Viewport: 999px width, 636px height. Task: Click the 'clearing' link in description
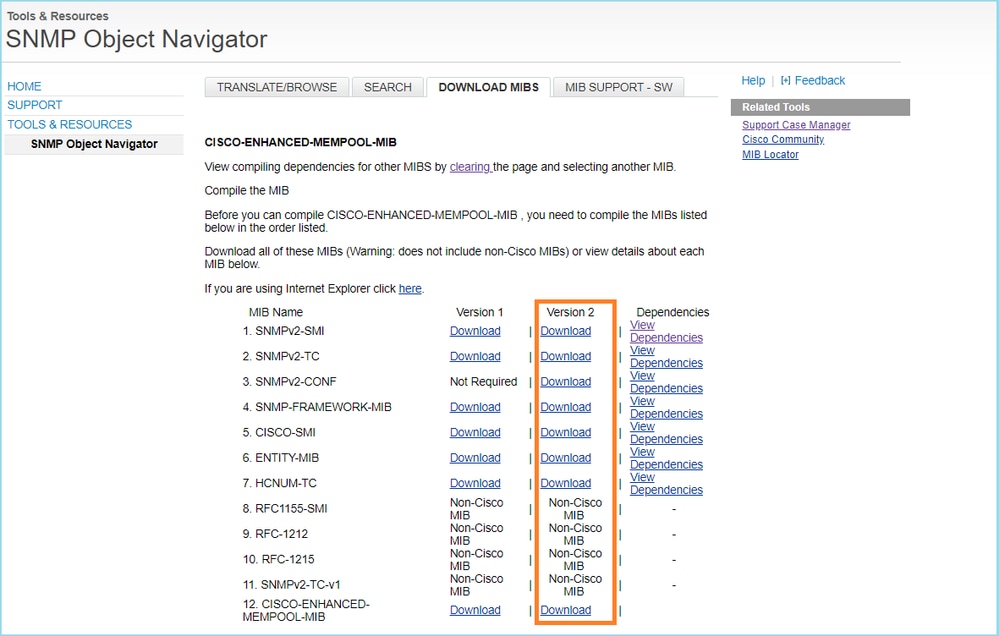coord(470,167)
